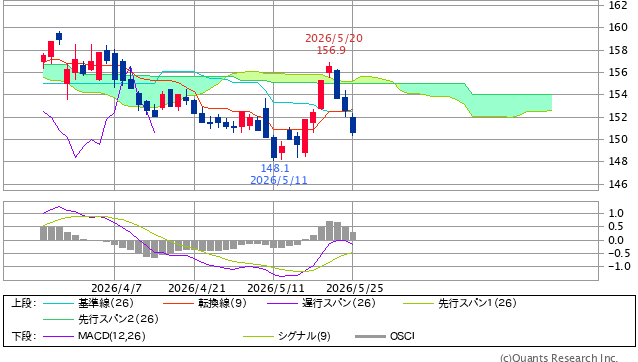Click the 2026/5/25 x-axis date label
Viewport: 638px width, 362px height.
click(355, 288)
